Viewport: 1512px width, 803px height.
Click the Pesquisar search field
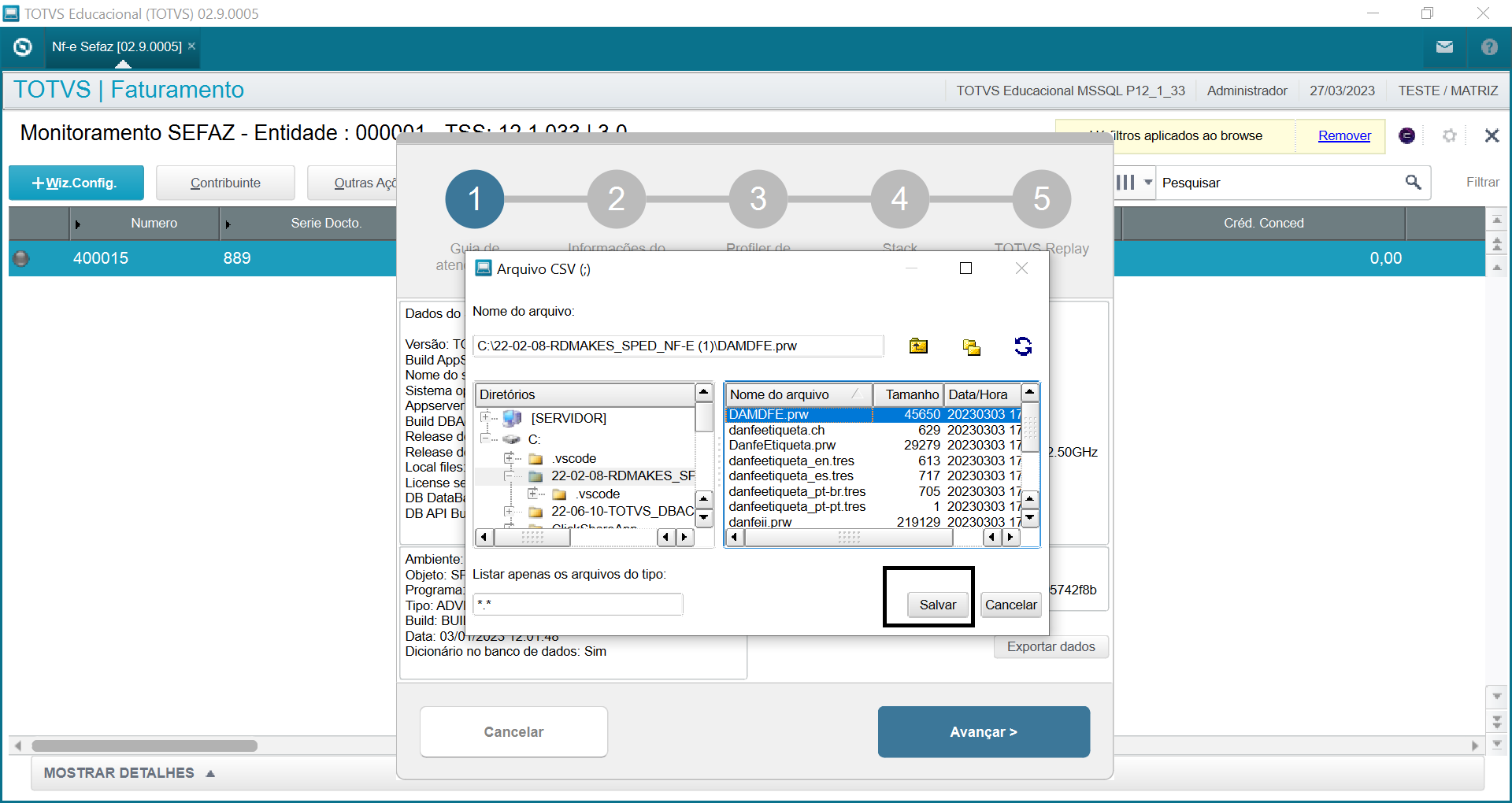(x=1280, y=183)
